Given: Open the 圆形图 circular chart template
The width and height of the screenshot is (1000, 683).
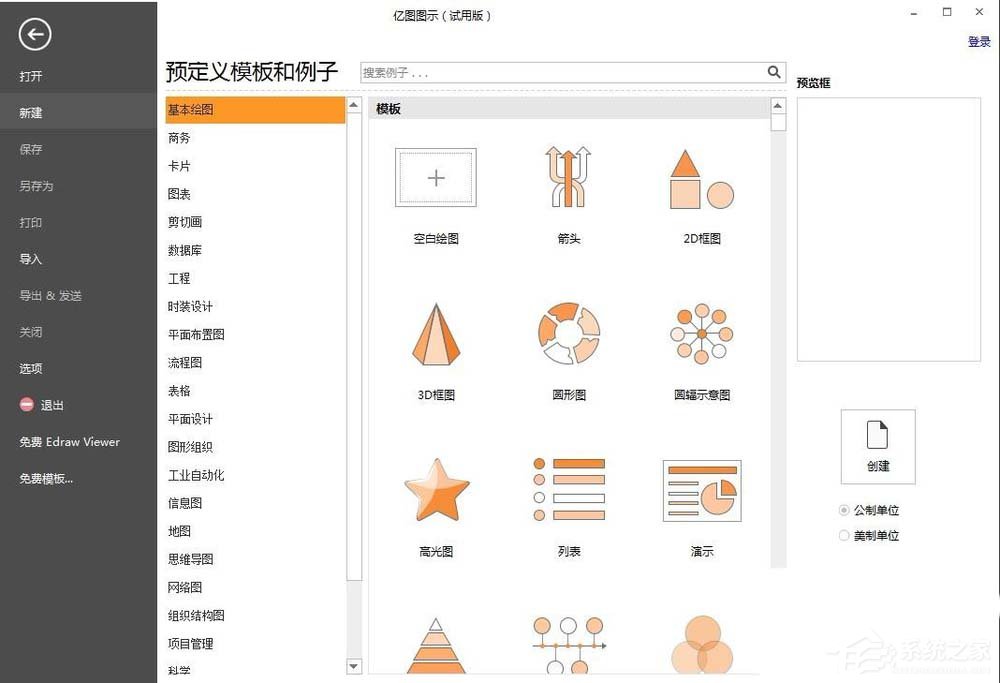Looking at the screenshot, I should click(x=568, y=333).
